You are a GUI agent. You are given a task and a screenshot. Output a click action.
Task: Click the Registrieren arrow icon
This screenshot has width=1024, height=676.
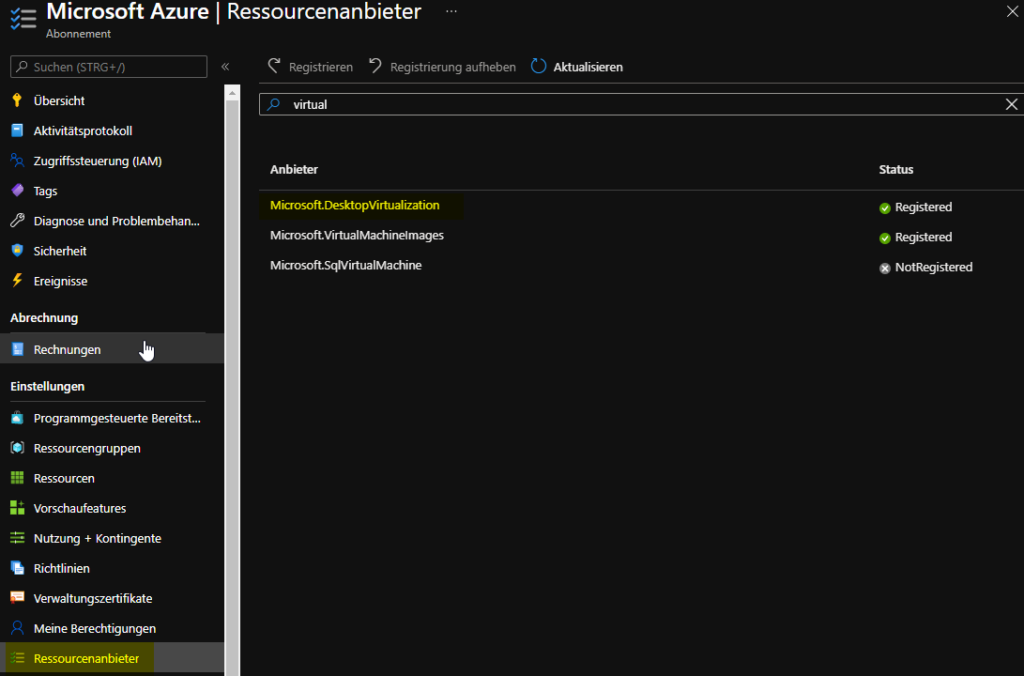pyautogui.click(x=274, y=66)
